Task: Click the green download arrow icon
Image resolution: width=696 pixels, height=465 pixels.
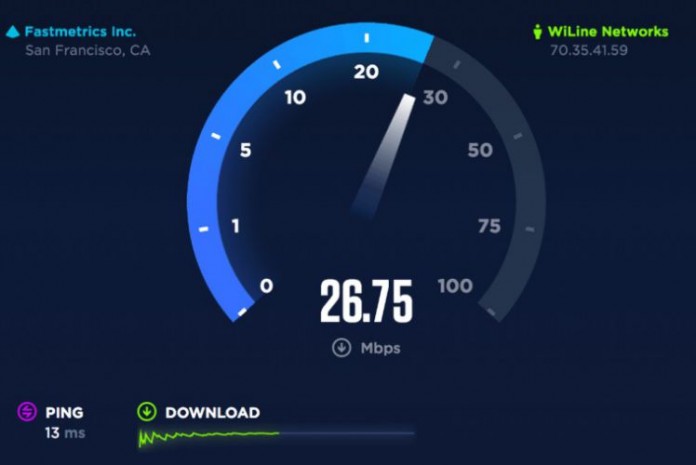Action: (x=146, y=411)
